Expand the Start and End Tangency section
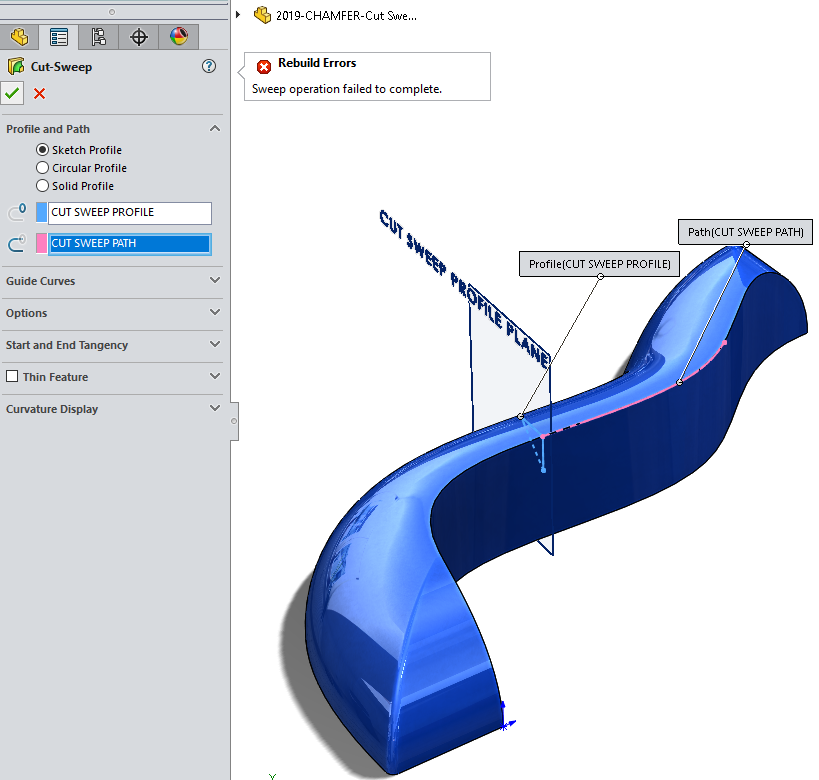Image resolution: width=819 pixels, height=780 pixels. [x=215, y=344]
